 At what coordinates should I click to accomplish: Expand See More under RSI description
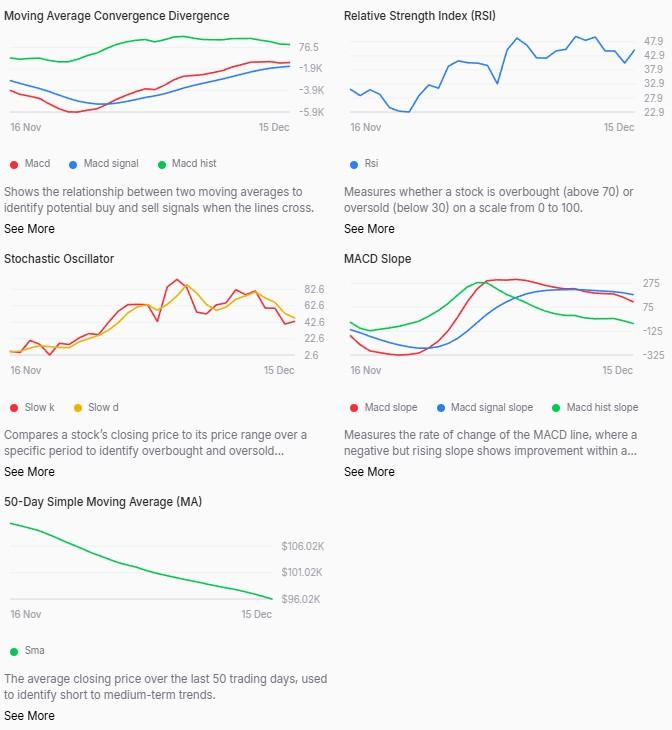pos(369,229)
